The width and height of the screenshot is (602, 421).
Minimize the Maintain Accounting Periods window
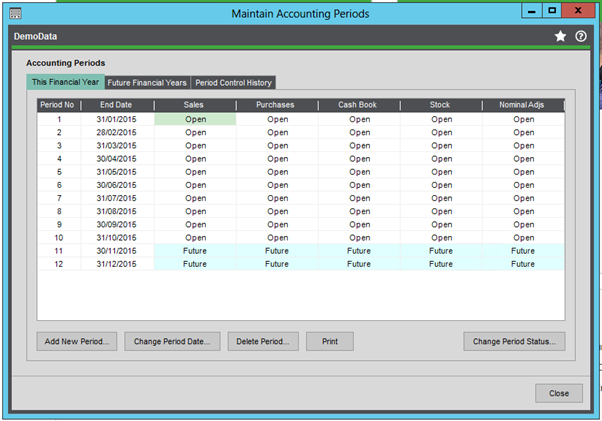532,11
